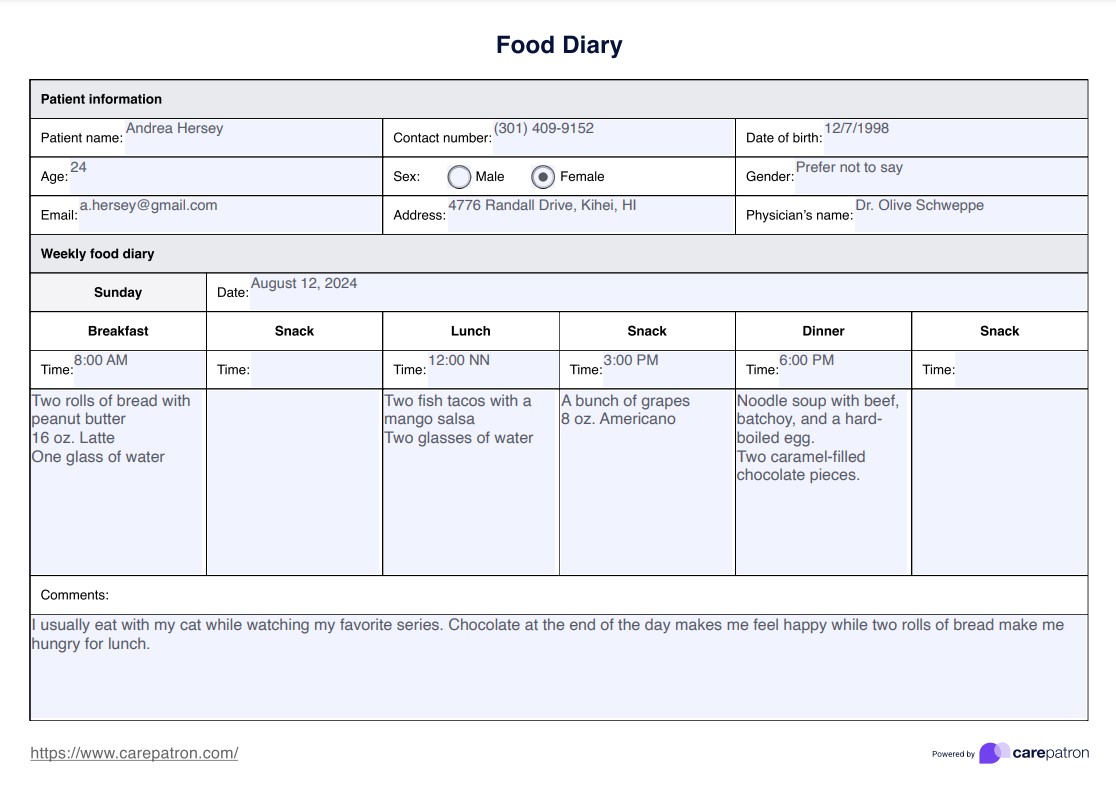The width and height of the screenshot is (1116, 786).
Task: Click the Carepatron logo icon
Action: (x=994, y=753)
